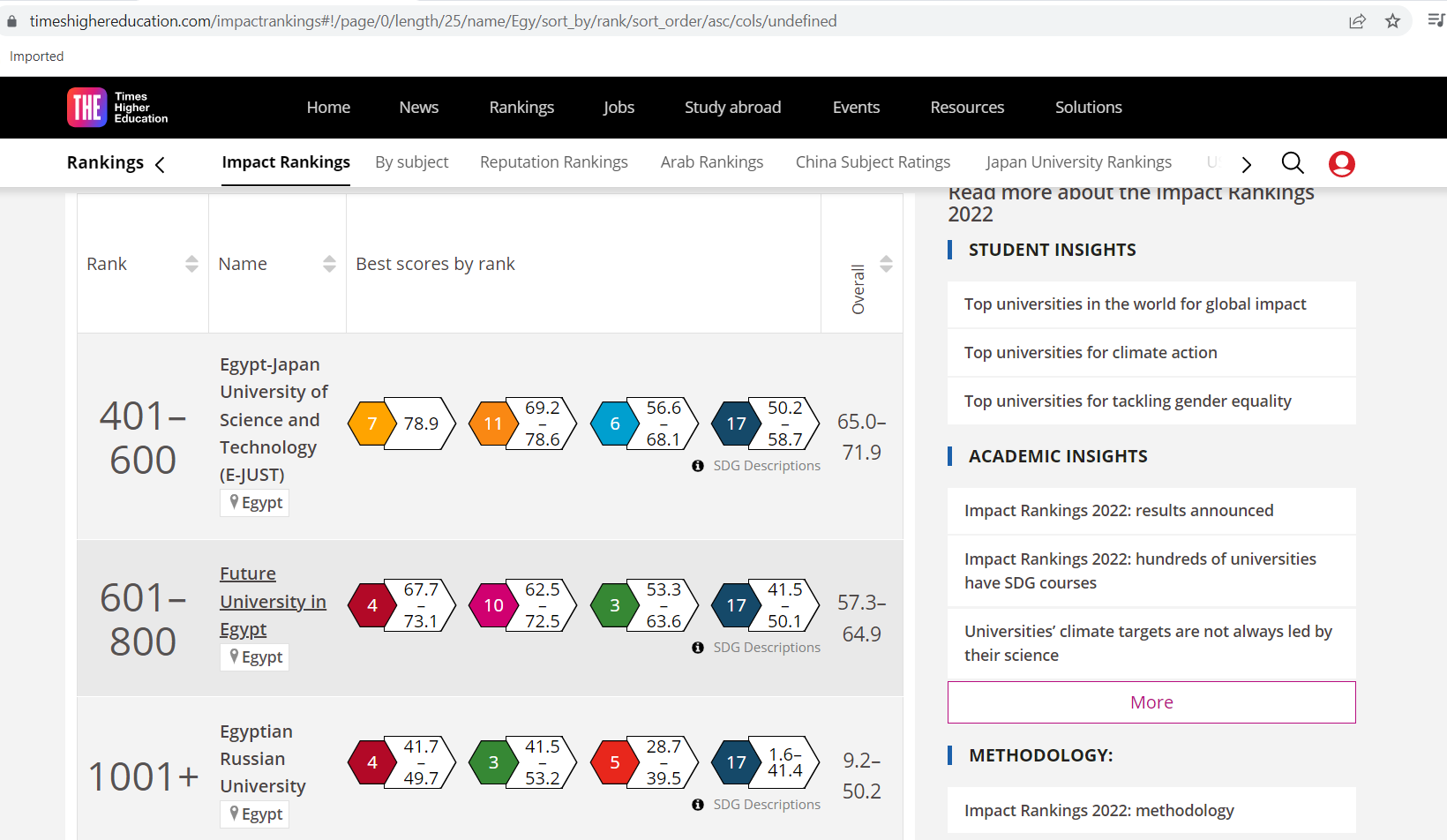The image size is (1447, 840).
Task: Open the News menu item
Action: 418,108
